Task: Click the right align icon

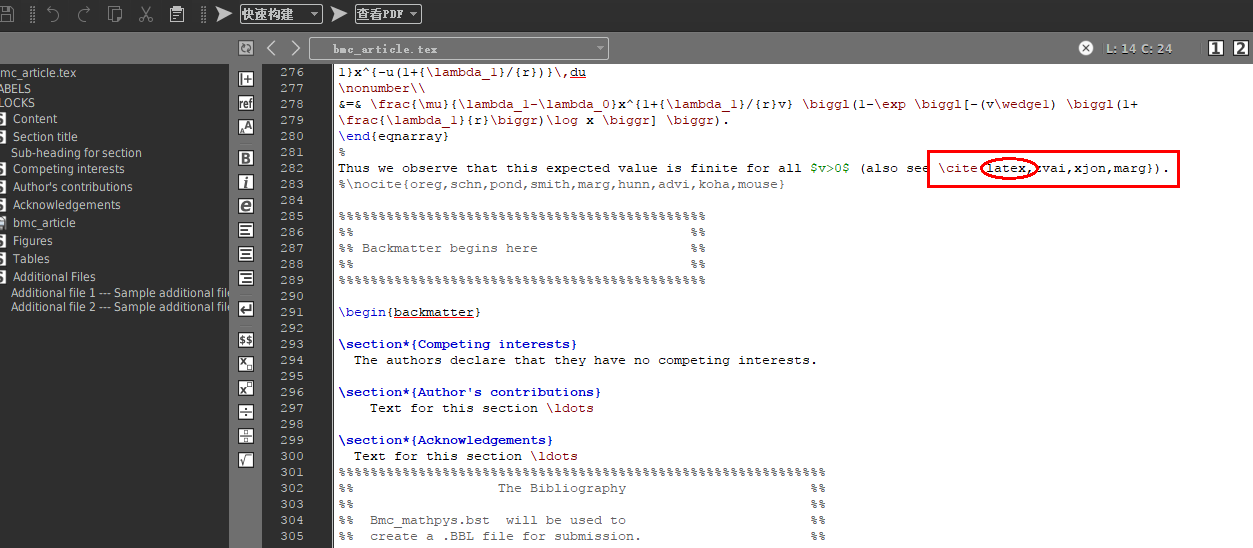Action: (x=246, y=278)
